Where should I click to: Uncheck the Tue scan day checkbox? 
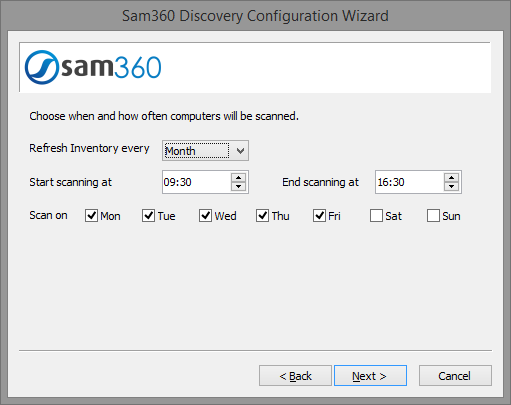pyautogui.click(x=148, y=216)
